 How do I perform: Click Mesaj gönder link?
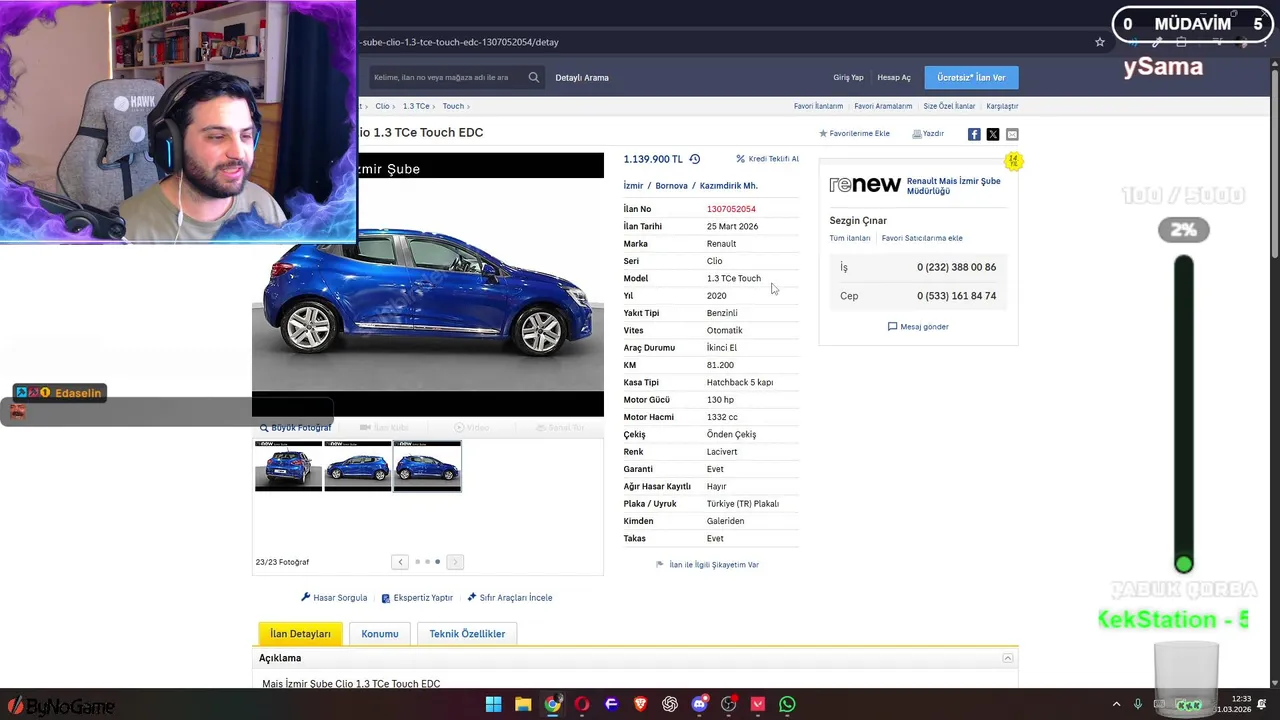(918, 327)
